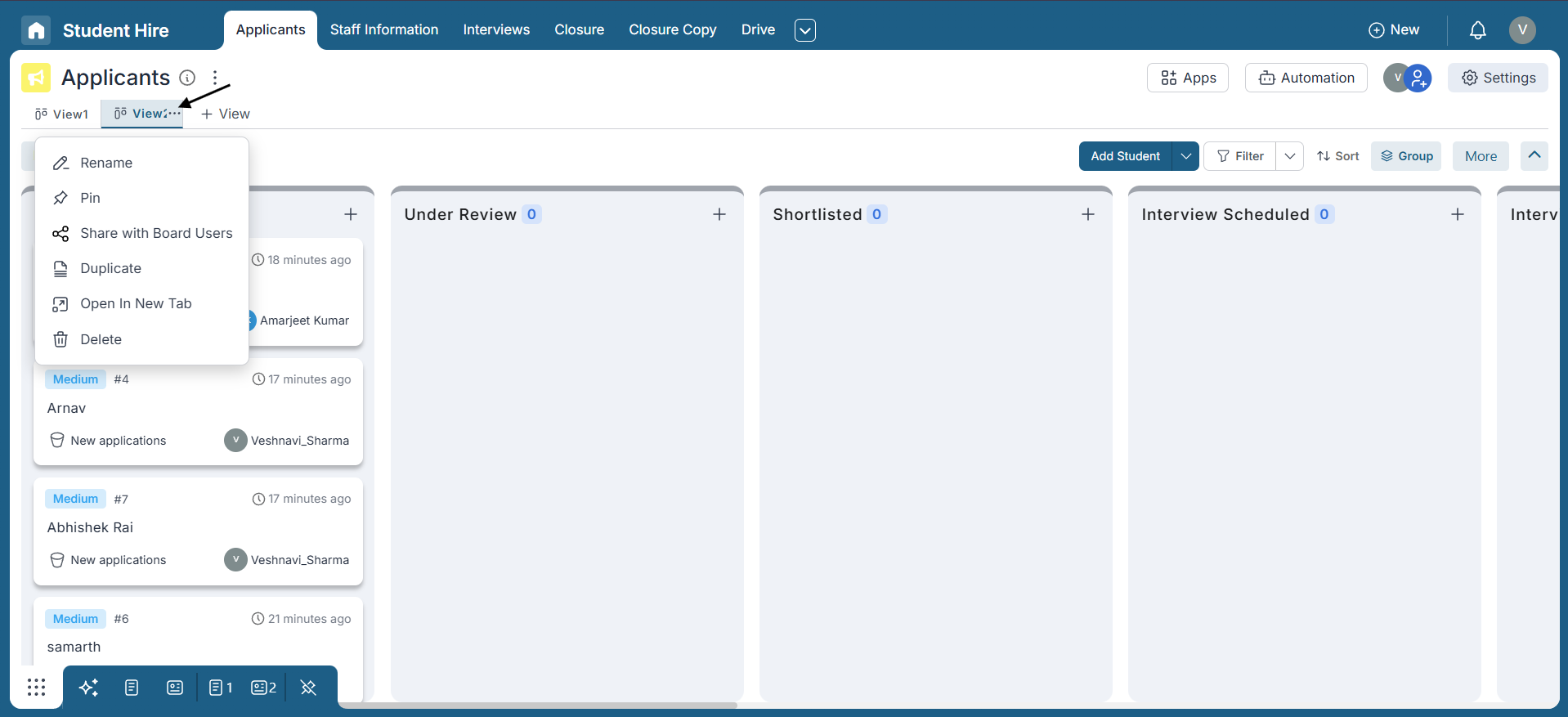Click status icon beside Arnav's New applications
The height and width of the screenshot is (717, 1568).
(57, 440)
